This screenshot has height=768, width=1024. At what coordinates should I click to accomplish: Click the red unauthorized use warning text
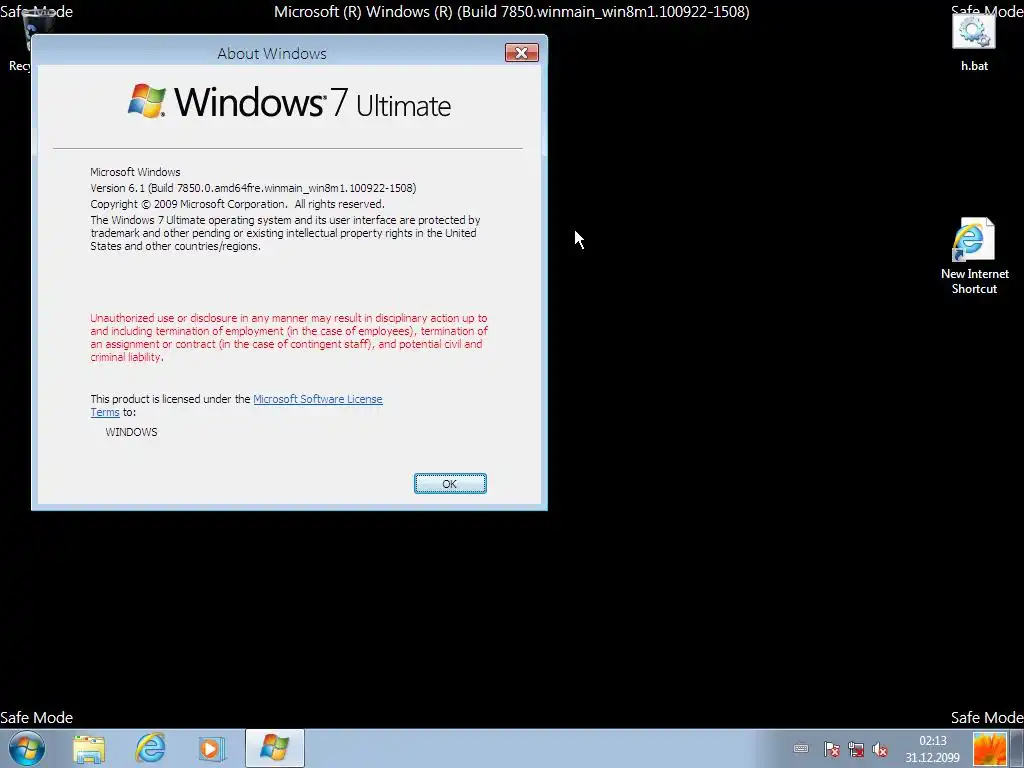tap(289, 338)
